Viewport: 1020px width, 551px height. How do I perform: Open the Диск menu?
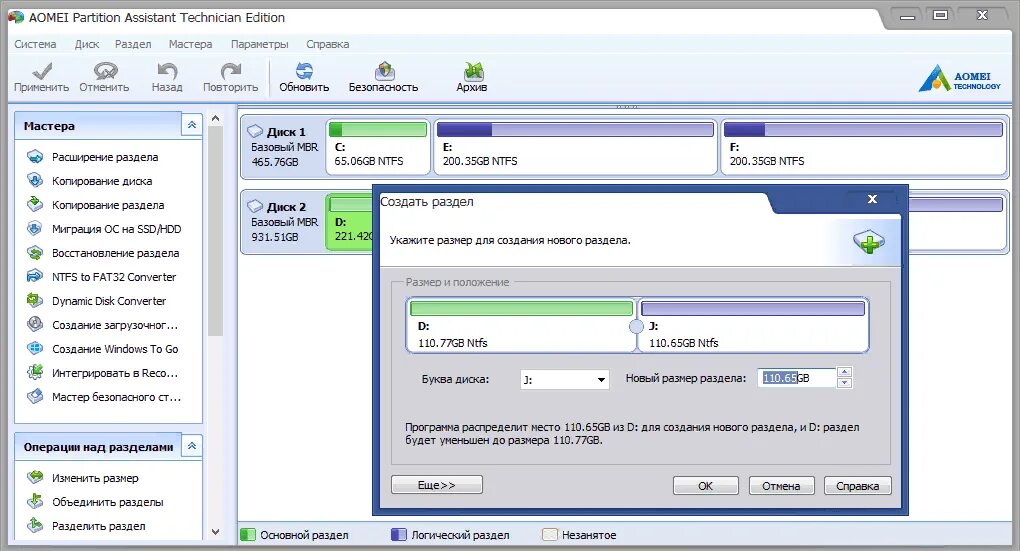[87, 44]
